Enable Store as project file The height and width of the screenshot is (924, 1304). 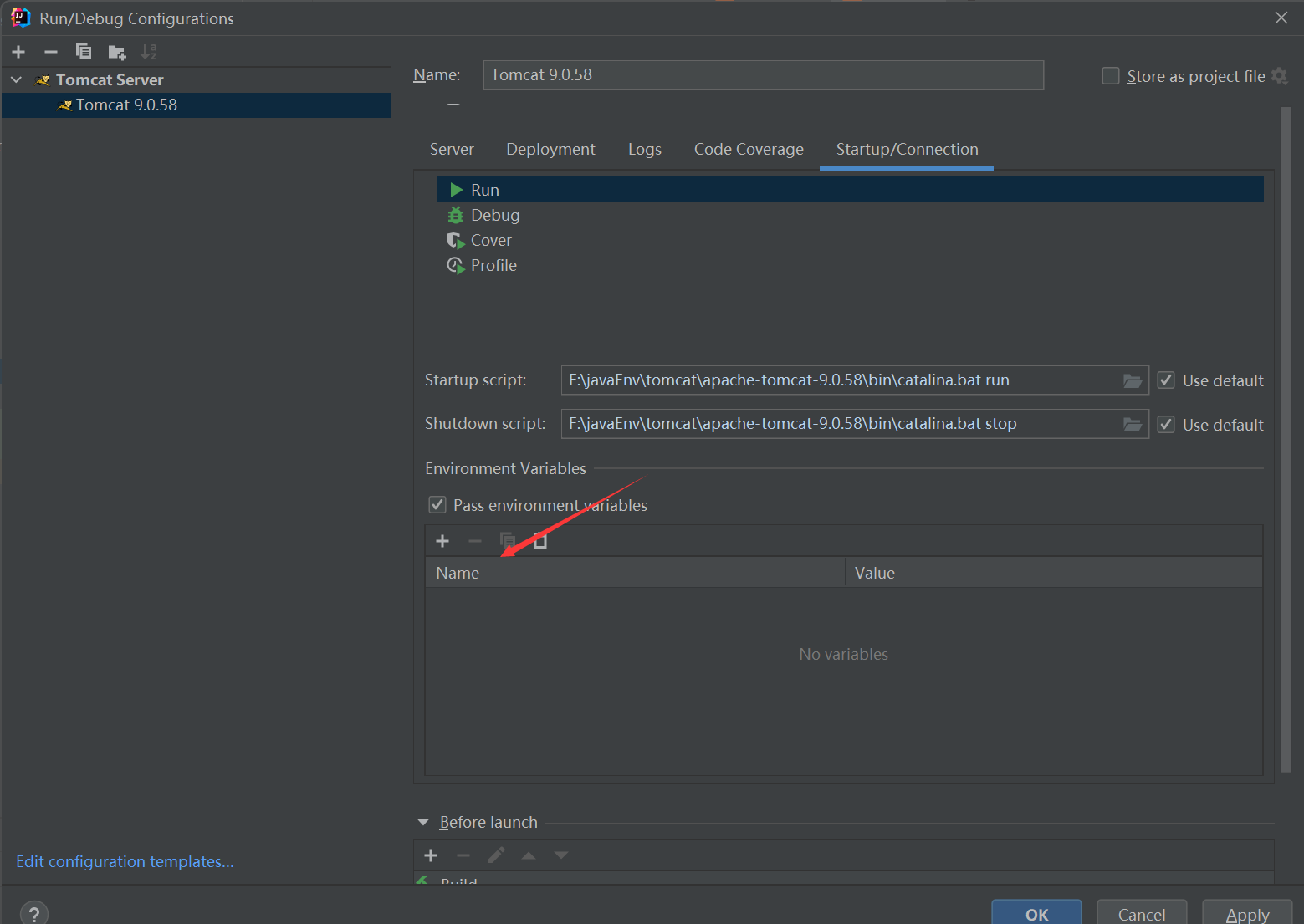pos(1111,76)
